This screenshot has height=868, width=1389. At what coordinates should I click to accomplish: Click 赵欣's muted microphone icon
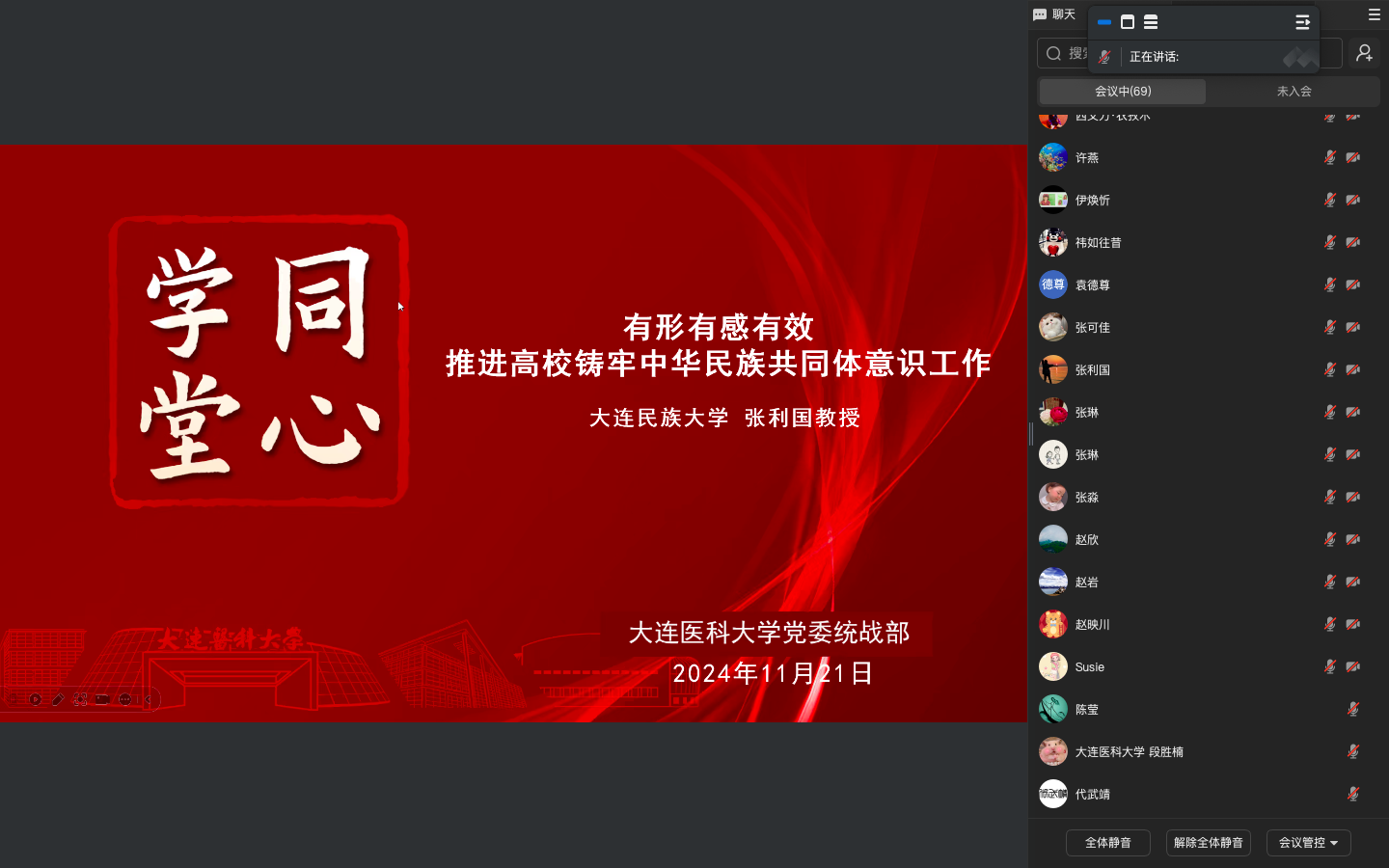coord(1330,539)
